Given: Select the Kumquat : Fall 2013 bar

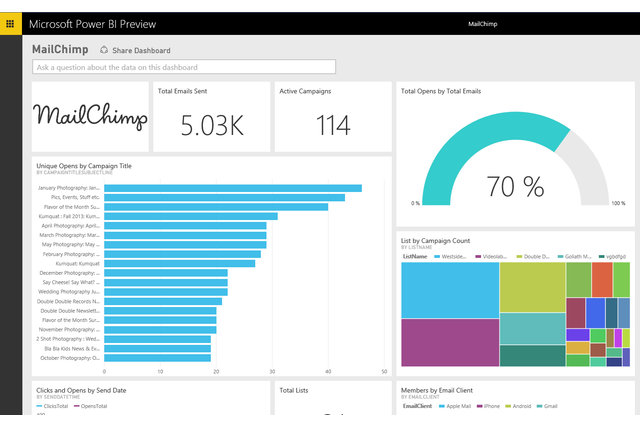Looking at the screenshot, I should coord(191,216).
